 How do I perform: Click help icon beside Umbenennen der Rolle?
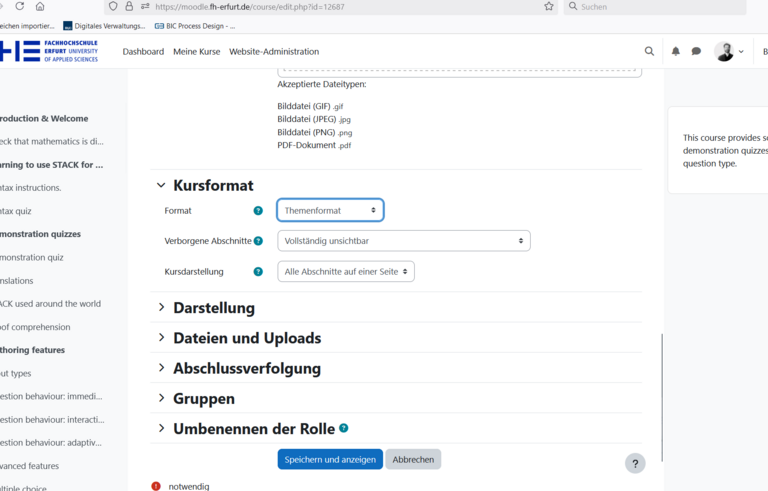click(344, 428)
